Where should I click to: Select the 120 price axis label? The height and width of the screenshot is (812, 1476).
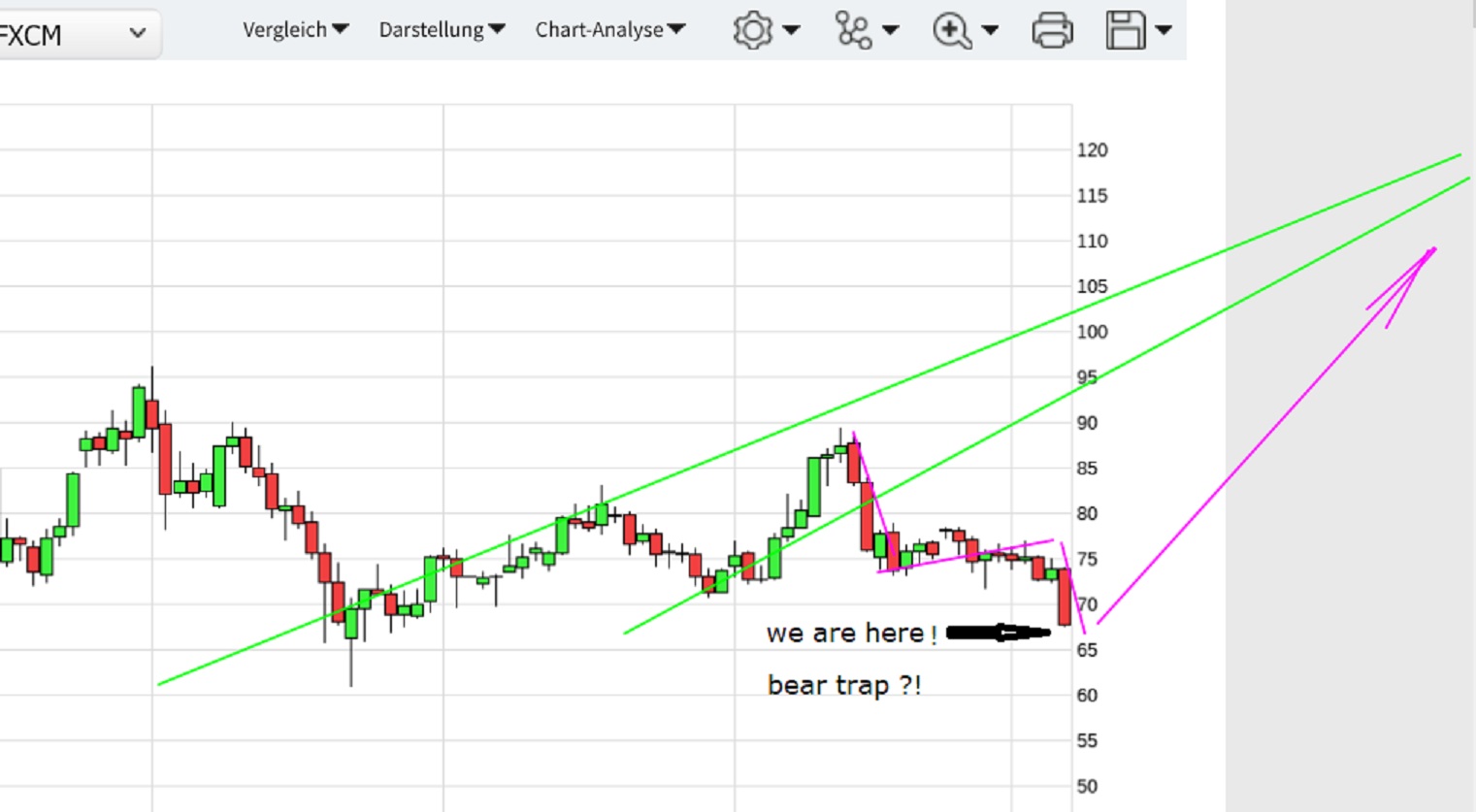point(1092,150)
